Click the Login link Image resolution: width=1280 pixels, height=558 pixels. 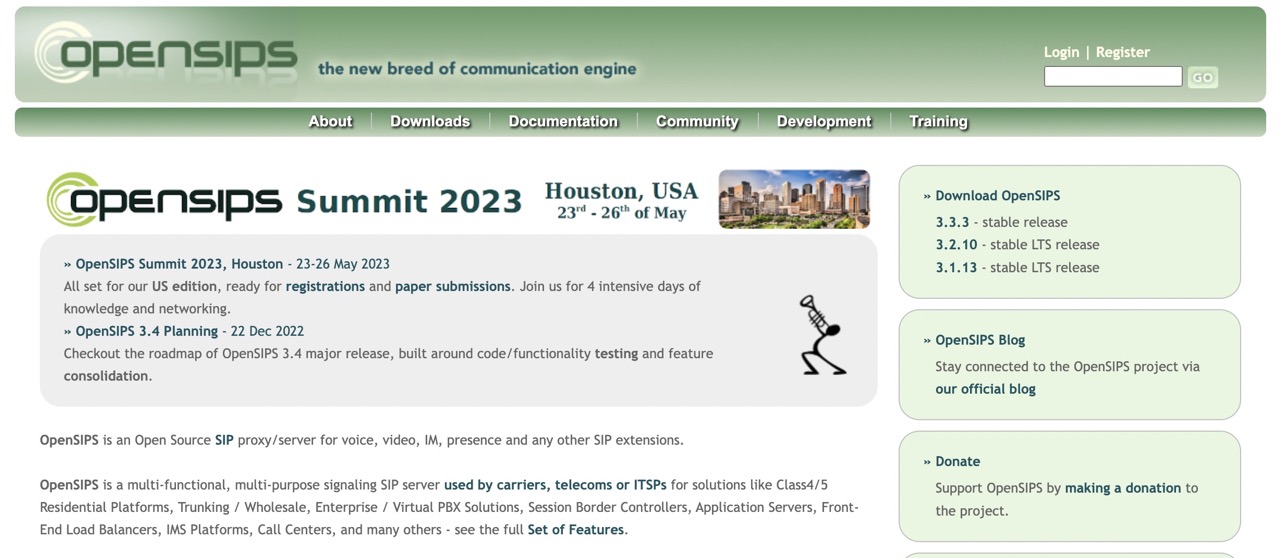pos(1061,52)
